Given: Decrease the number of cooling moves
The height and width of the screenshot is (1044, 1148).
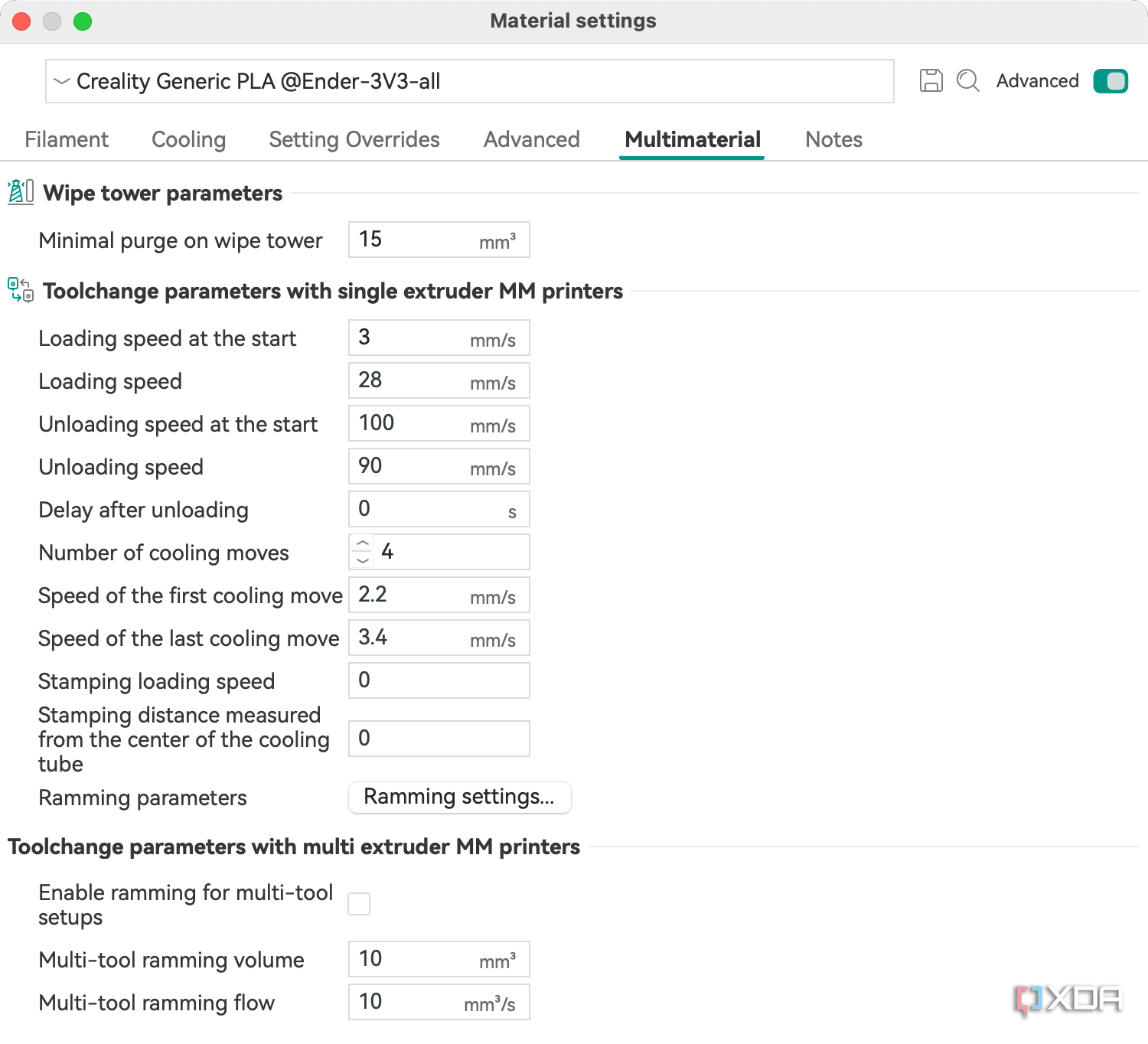Looking at the screenshot, I should point(363,560).
